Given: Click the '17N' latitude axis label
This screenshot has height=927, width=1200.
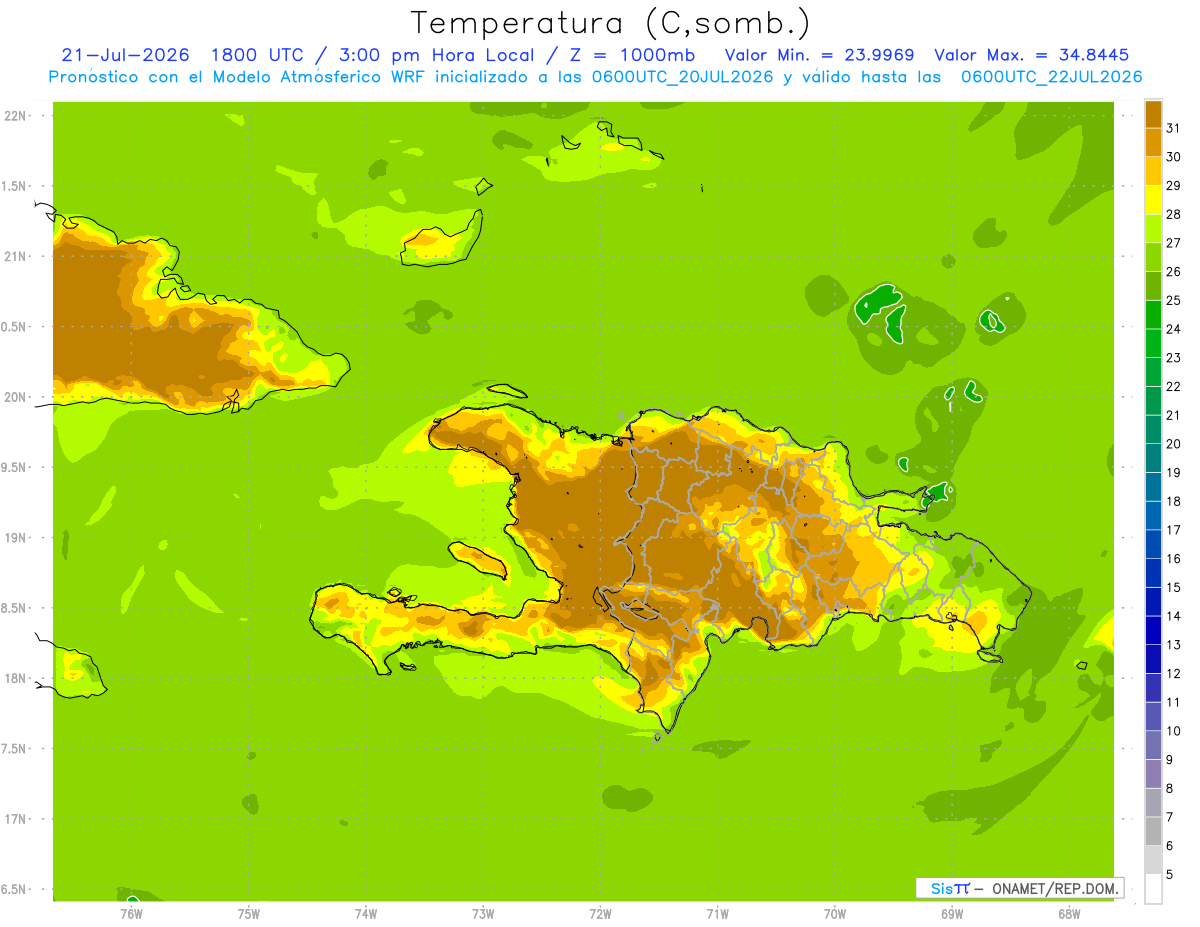Looking at the screenshot, I should point(16,820).
